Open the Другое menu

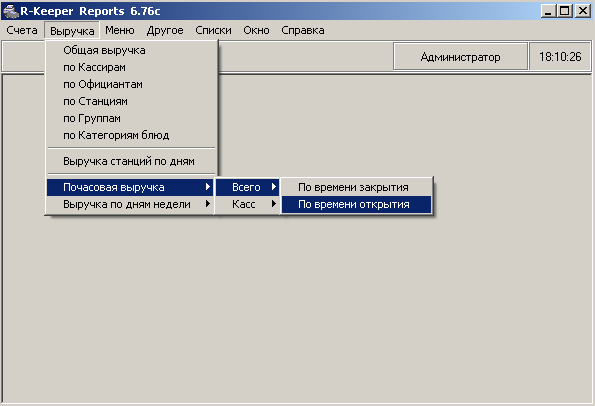(165, 30)
